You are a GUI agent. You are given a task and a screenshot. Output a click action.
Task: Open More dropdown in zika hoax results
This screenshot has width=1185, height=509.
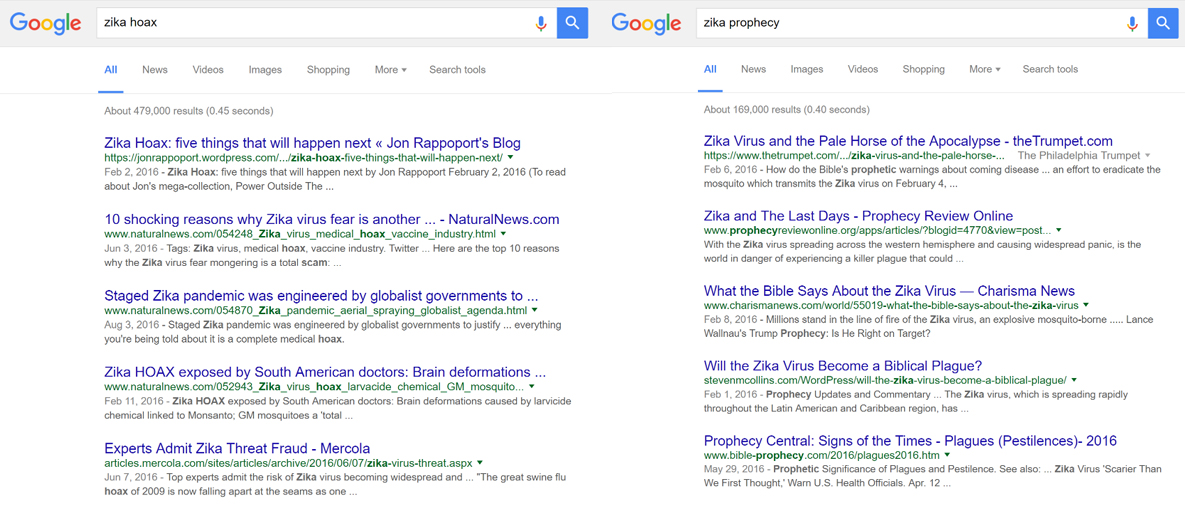coord(390,69)
